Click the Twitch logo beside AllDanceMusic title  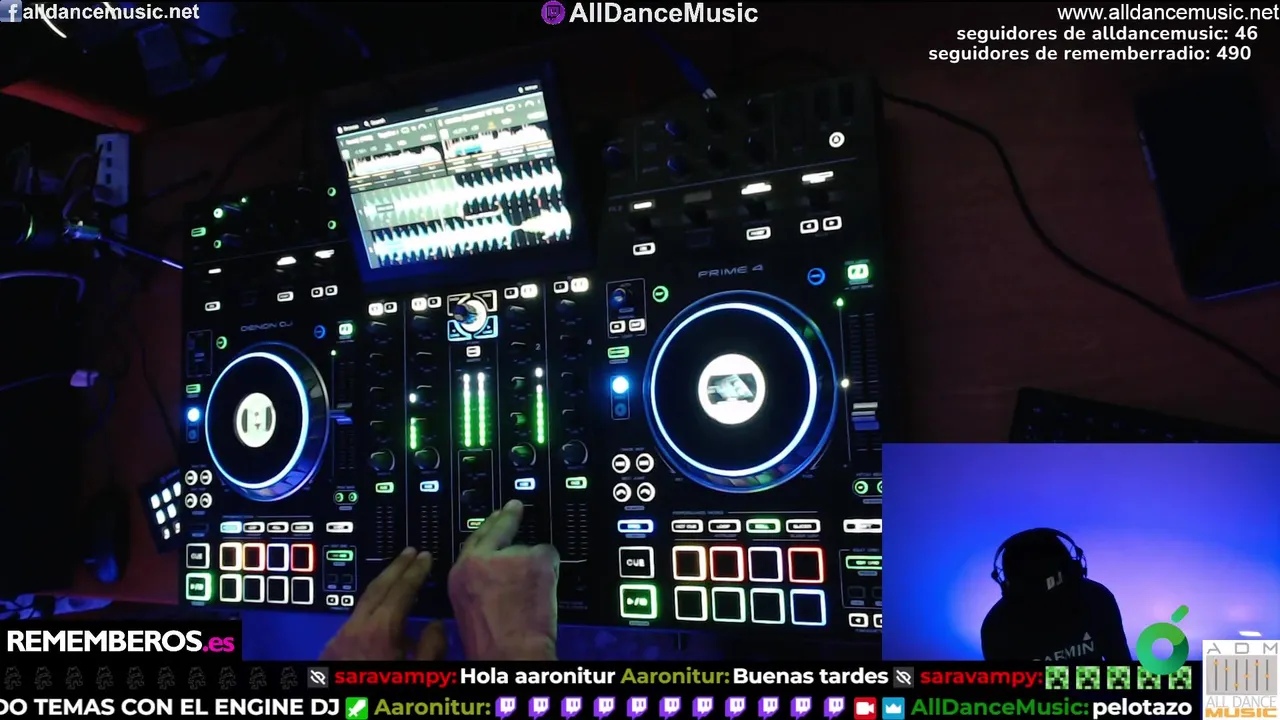[x=552, y=13]
